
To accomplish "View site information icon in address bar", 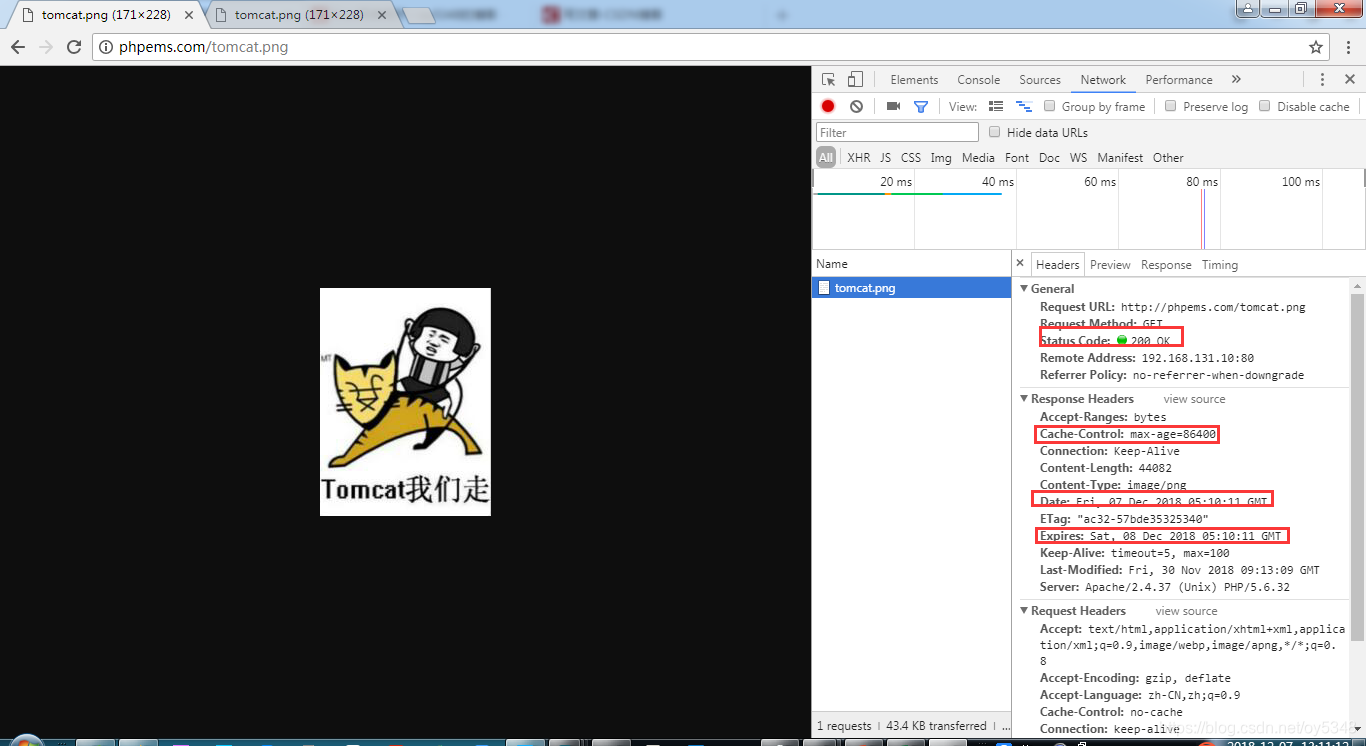I will [x=107, y=47].
